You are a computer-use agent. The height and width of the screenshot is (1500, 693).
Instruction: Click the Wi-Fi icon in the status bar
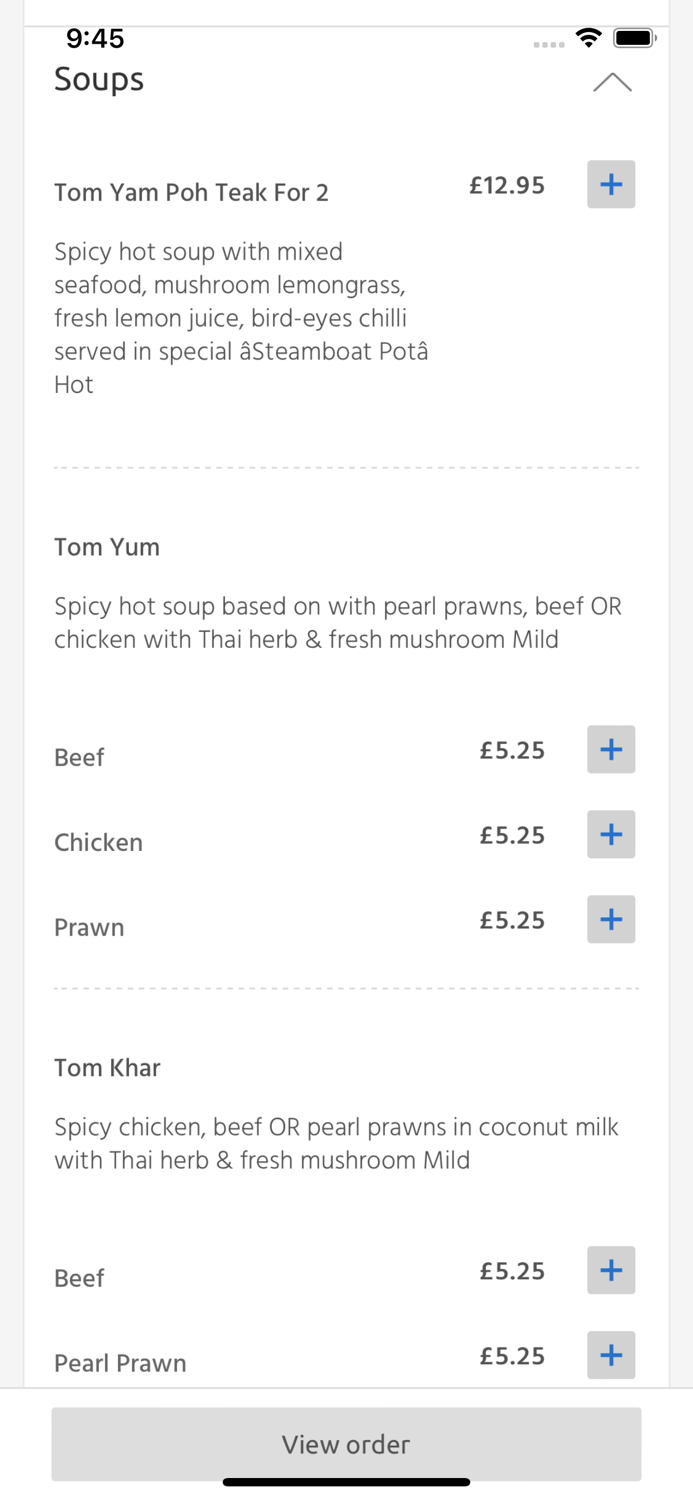coord(589,37)
